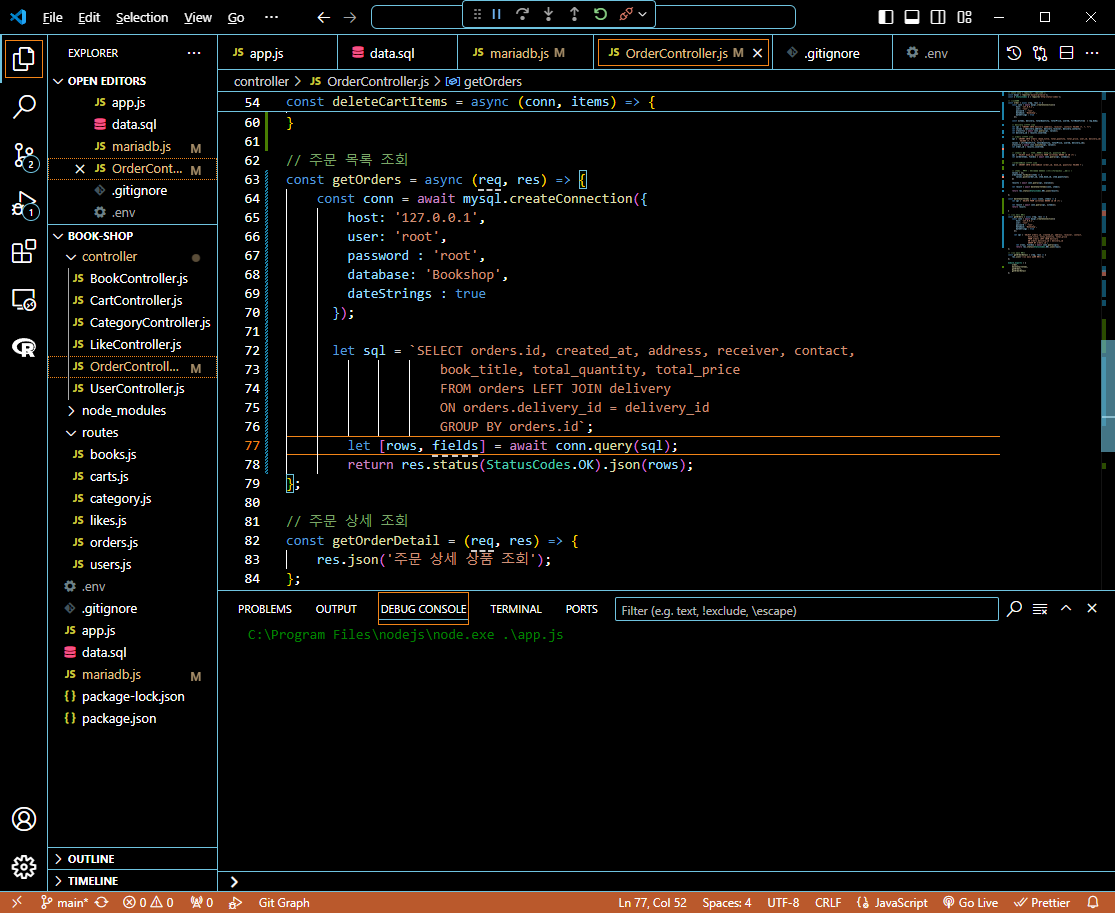
Task: Click the Step Over debug button
Action: (523, 14)
